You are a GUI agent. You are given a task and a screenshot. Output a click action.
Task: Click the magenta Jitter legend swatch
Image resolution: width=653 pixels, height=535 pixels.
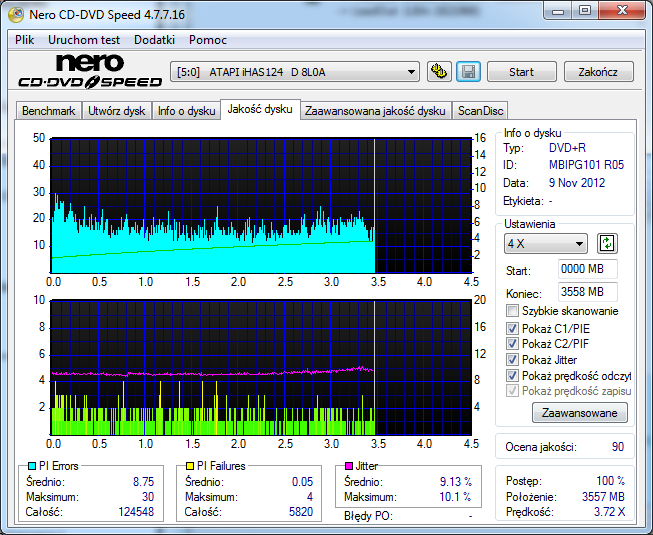tap(349, 465)
